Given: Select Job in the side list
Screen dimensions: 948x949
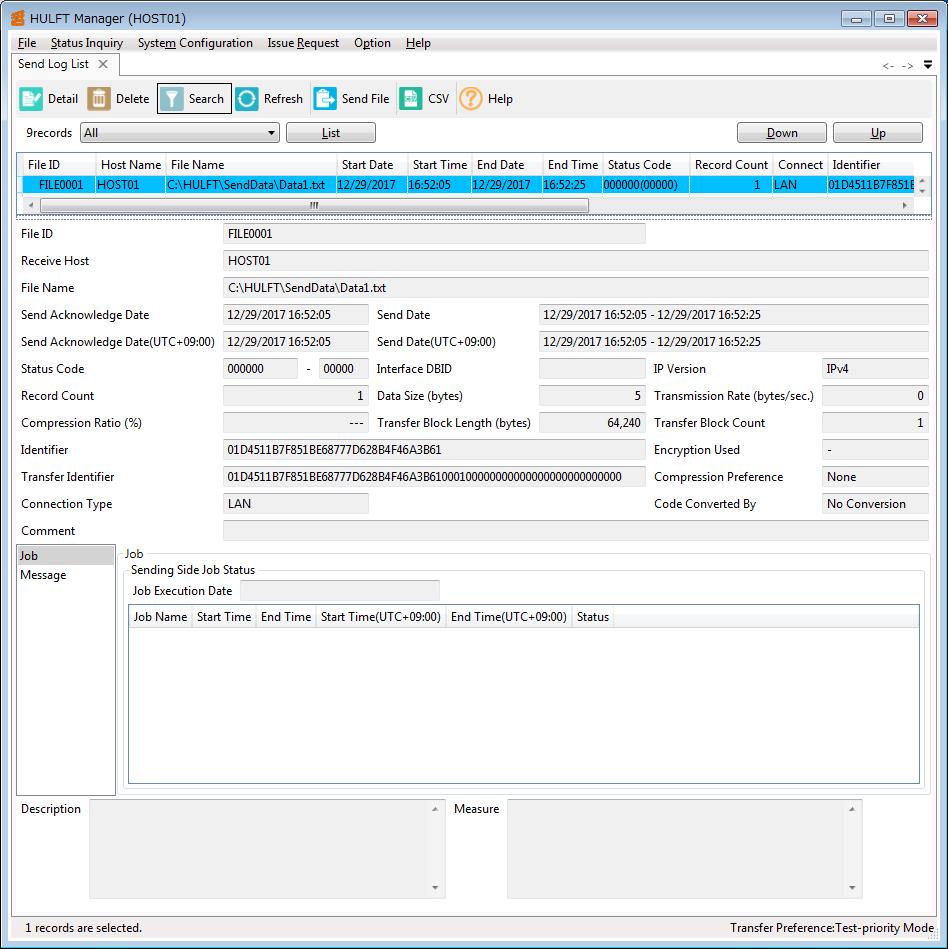Looking at the screenshot, I should (65, 555).
